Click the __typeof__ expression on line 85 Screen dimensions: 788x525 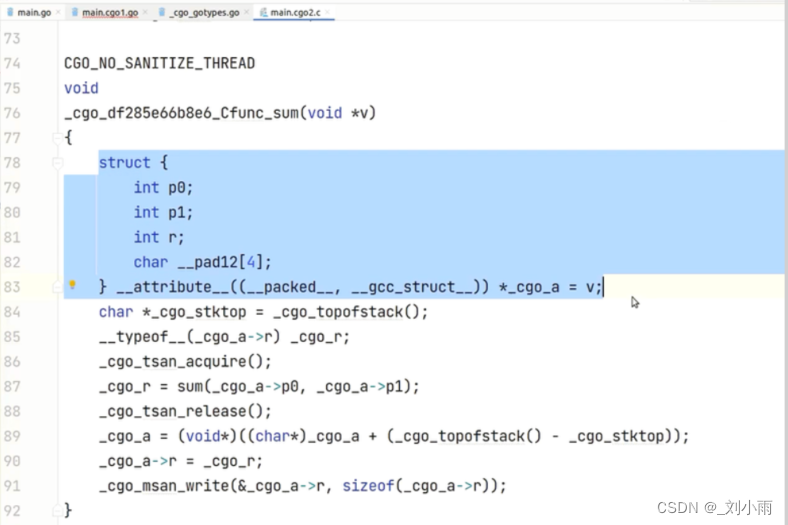189,337
